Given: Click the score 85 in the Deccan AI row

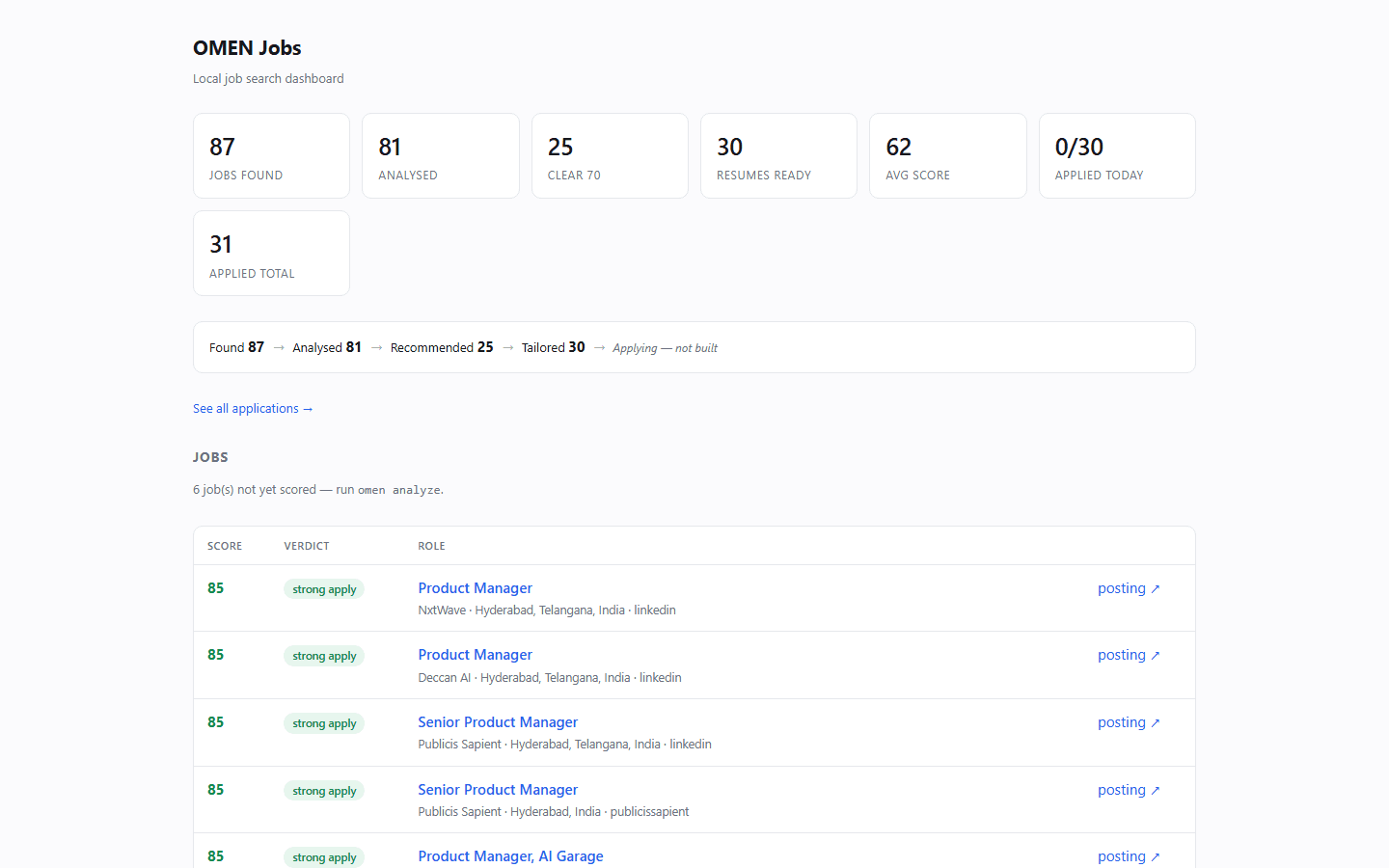Looking at the screenshot, I should (215, 655).
